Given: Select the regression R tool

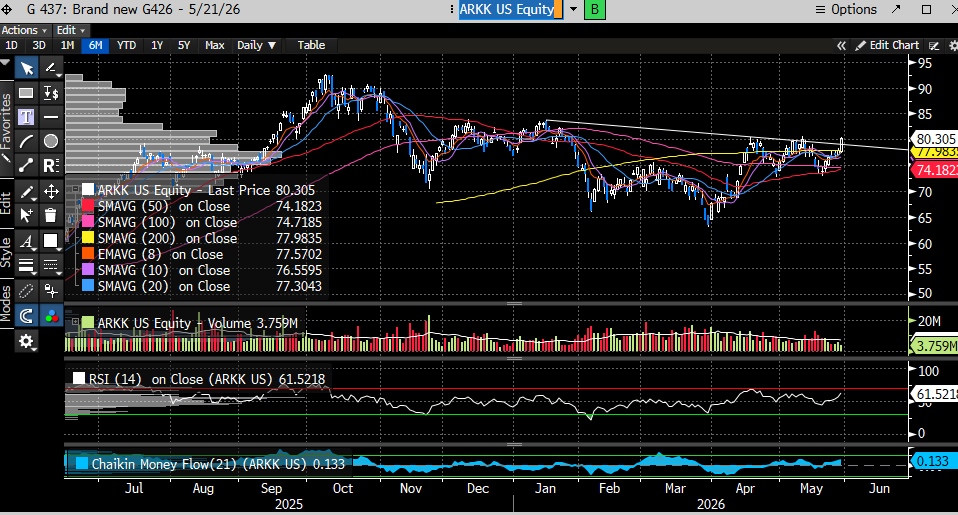Looking at the screenshot, I should pyautogui.click(x=51, y=165).
